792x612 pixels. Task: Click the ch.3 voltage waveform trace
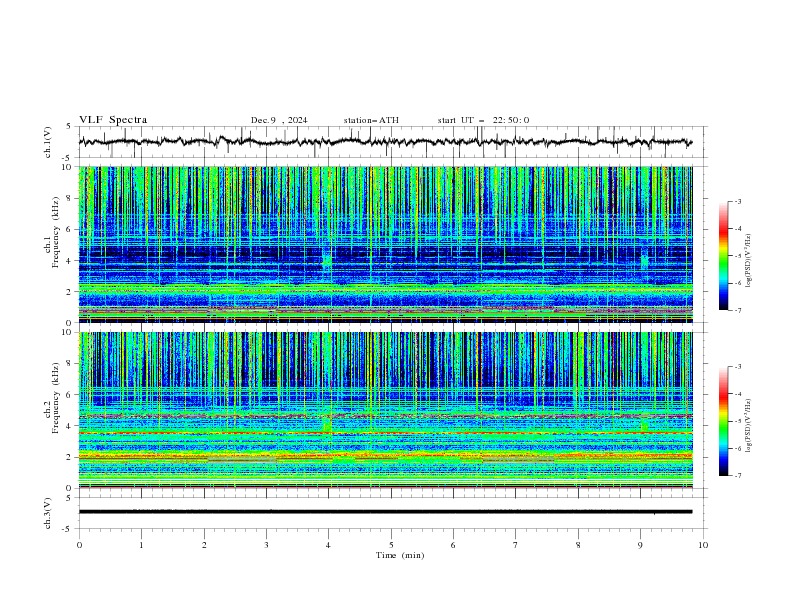[x=385, y=512]
